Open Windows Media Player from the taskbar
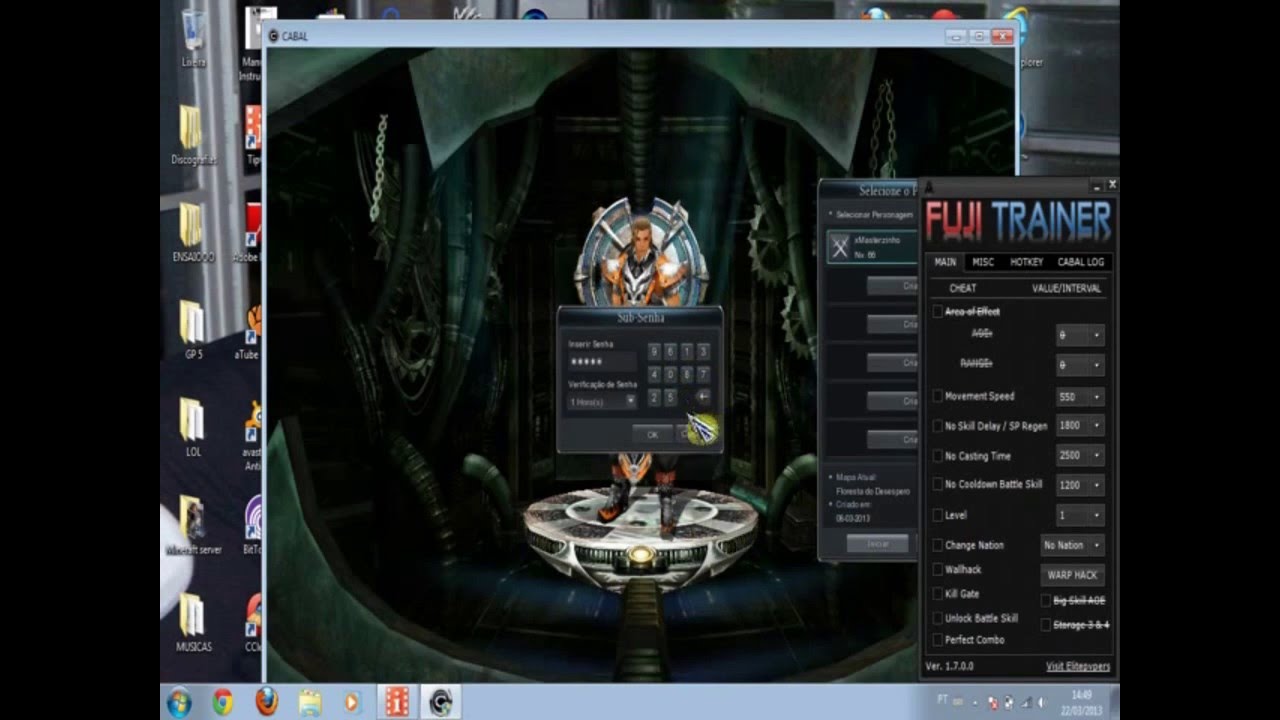The height and width of the screenshot is (720, 1280). point(352,702)
